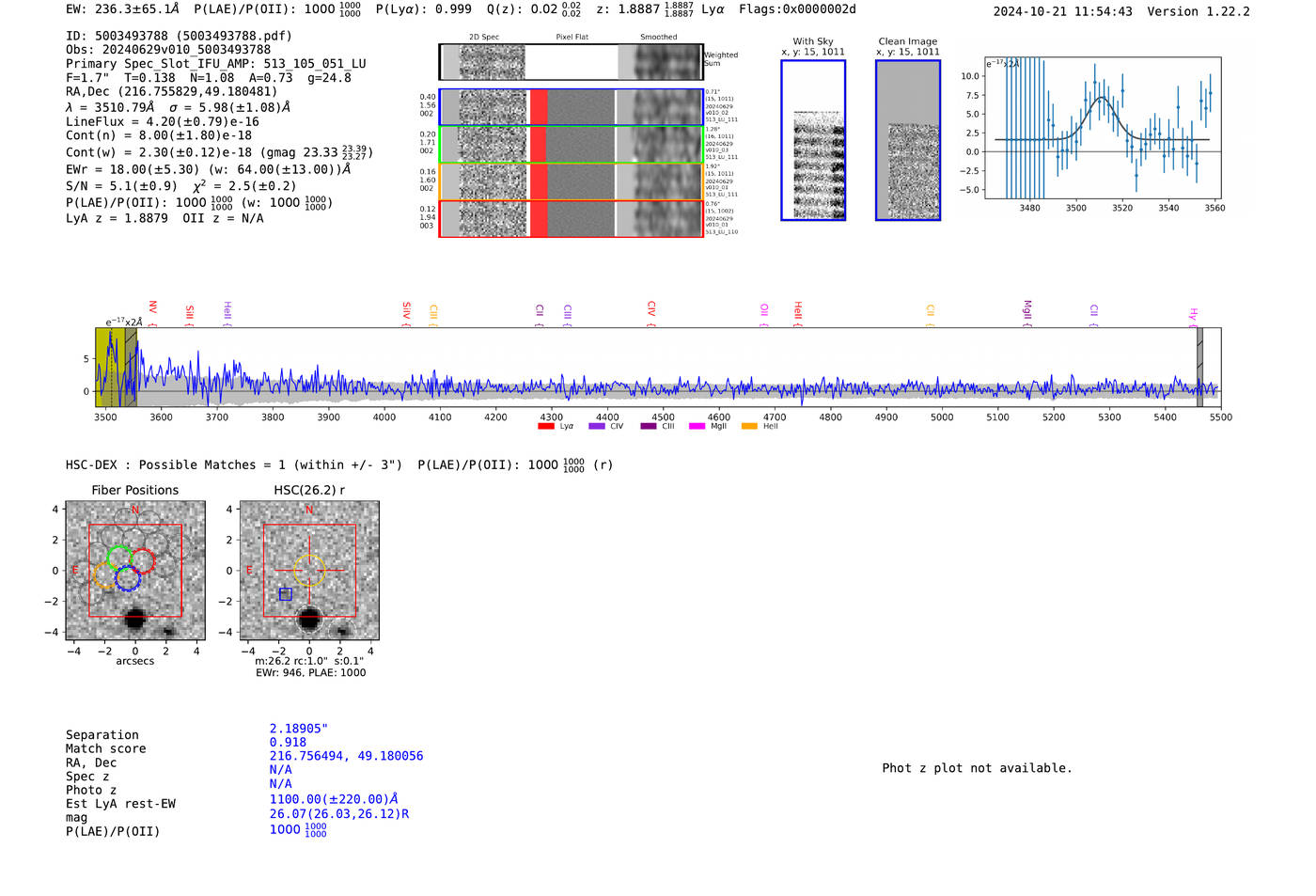Click the separation value 2.18905"
Viewport: 1316px width, 896px height.
(x=299, y=729)
